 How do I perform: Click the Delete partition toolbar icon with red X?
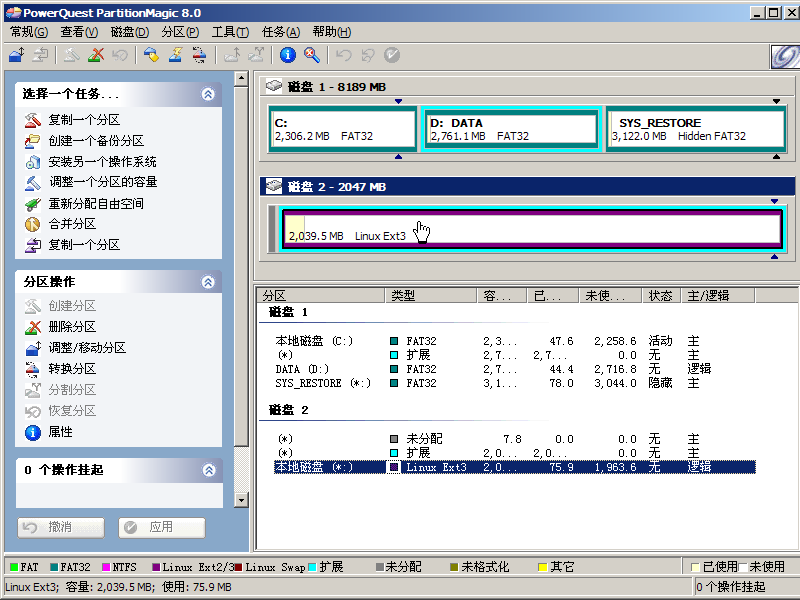pos(95,55)
